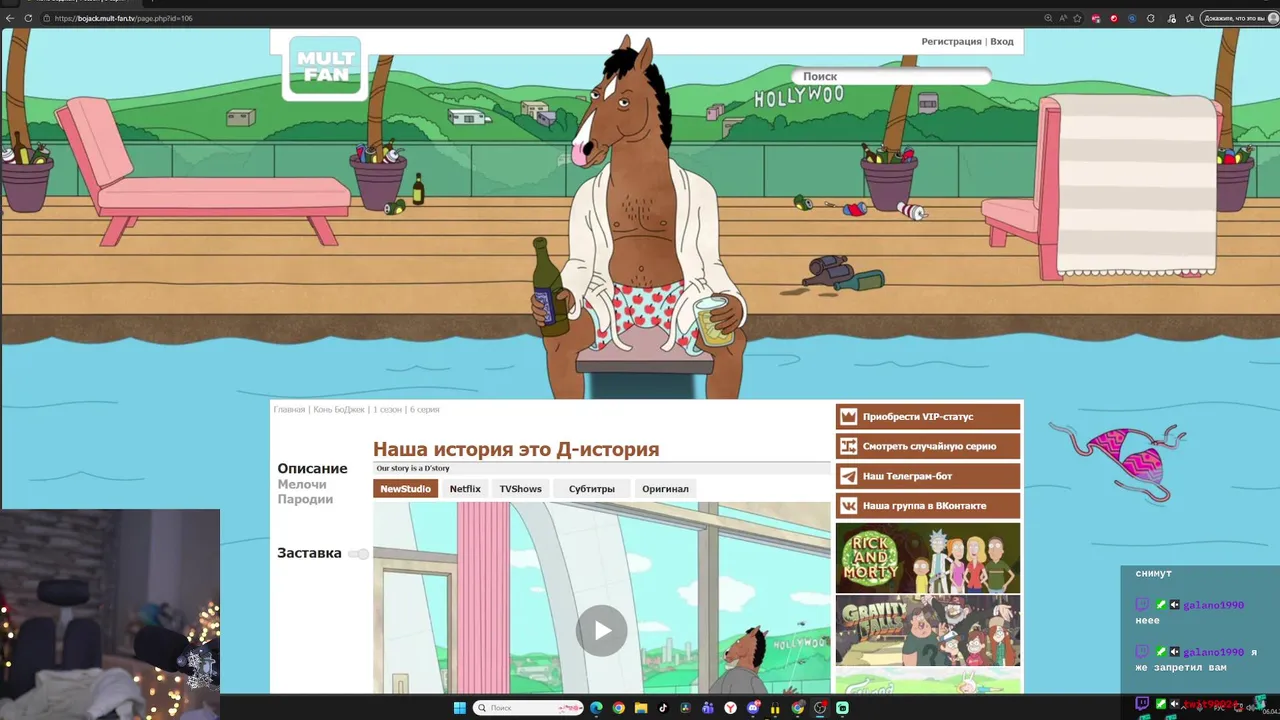
Task: Open the Вход login link
Action: click(1002, 42)
